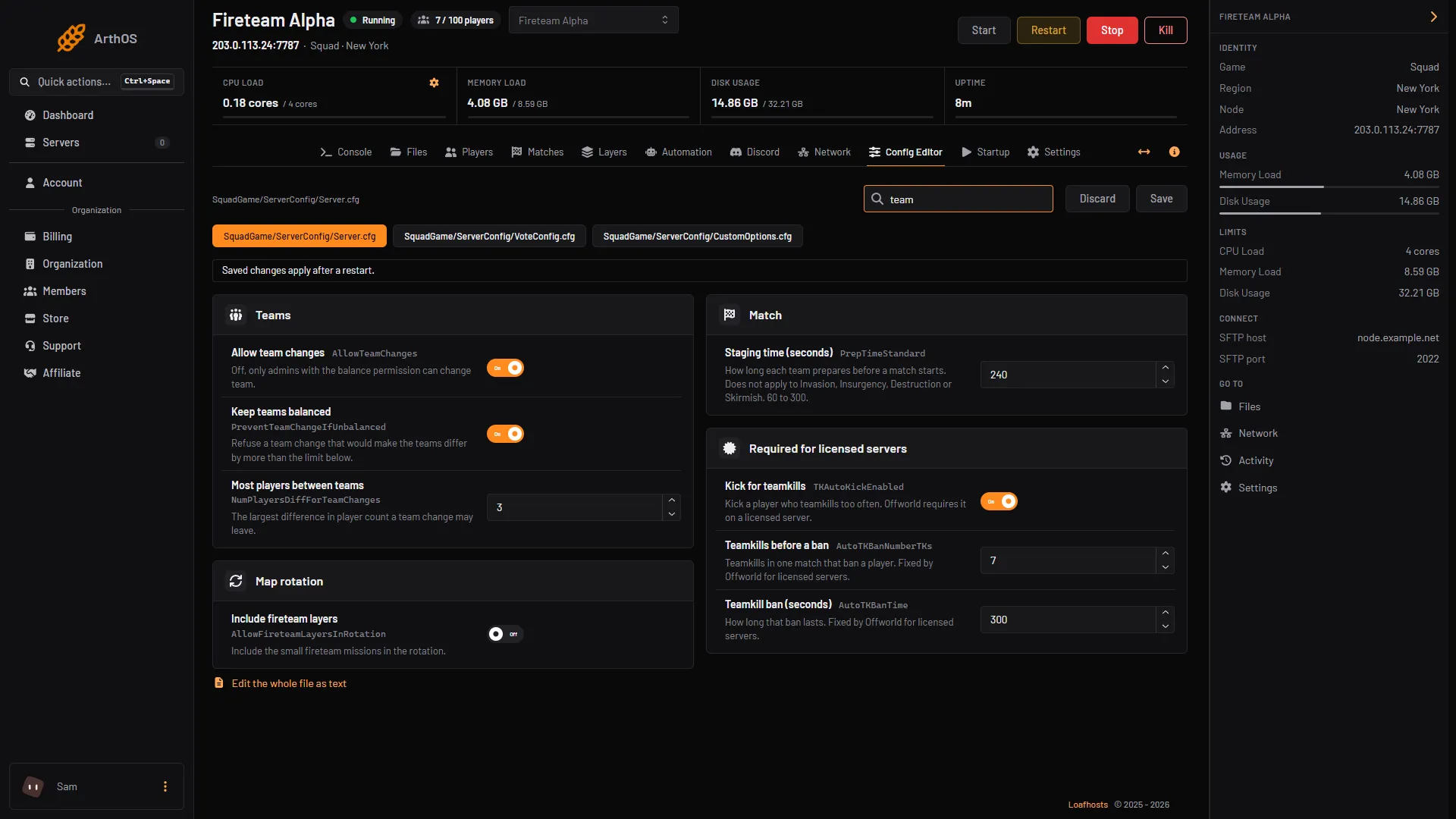This screenshot has height=819, width=1456.
Task: Go to Activity in side panel
Action: pyautogui.click(x=1247, y=461)
